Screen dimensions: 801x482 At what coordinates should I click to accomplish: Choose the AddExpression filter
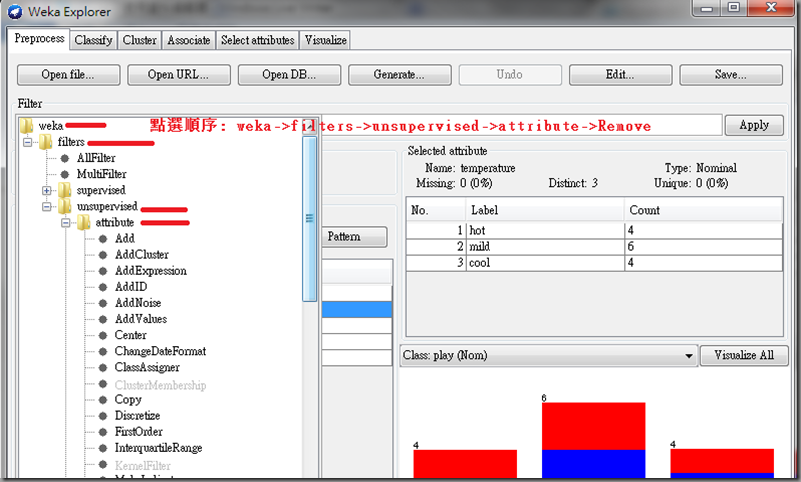click(x=151, y=271)
